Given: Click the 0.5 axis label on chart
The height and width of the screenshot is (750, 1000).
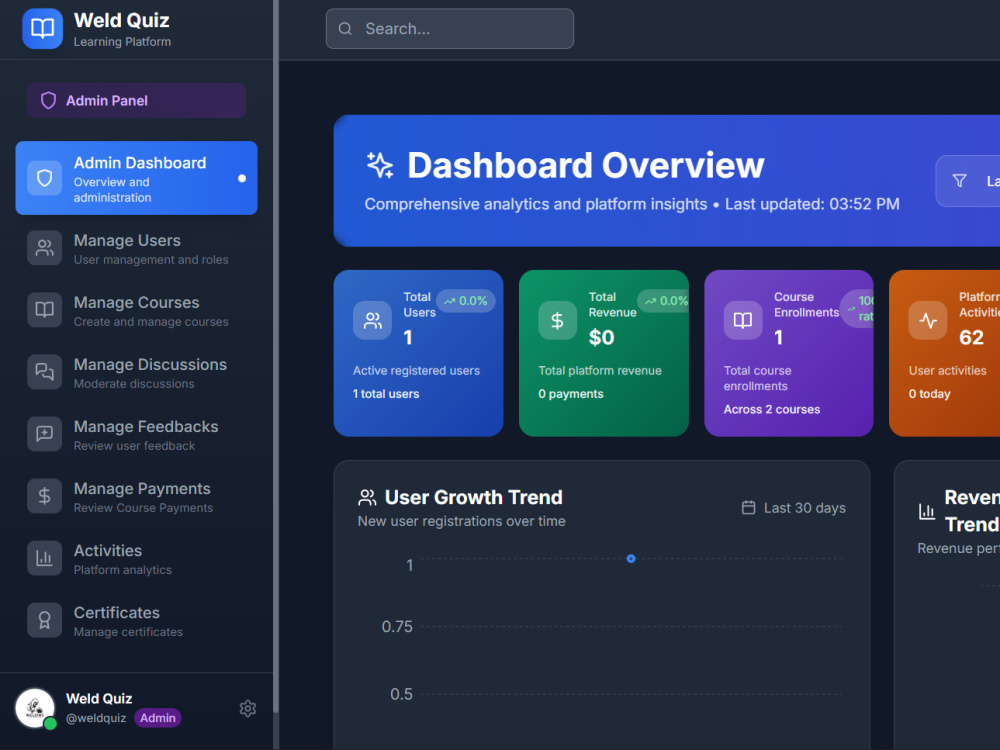Looking at the screenshot, I should 401,695.
